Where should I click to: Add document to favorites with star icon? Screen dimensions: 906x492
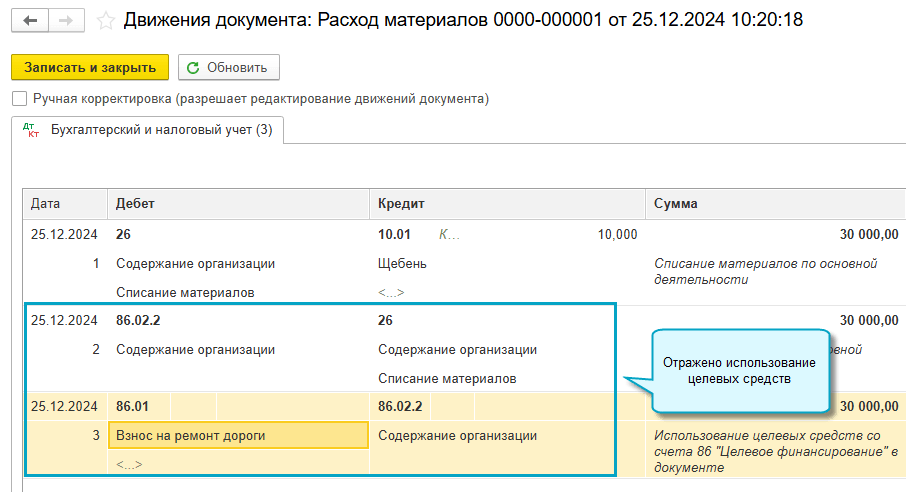[106, 20]
